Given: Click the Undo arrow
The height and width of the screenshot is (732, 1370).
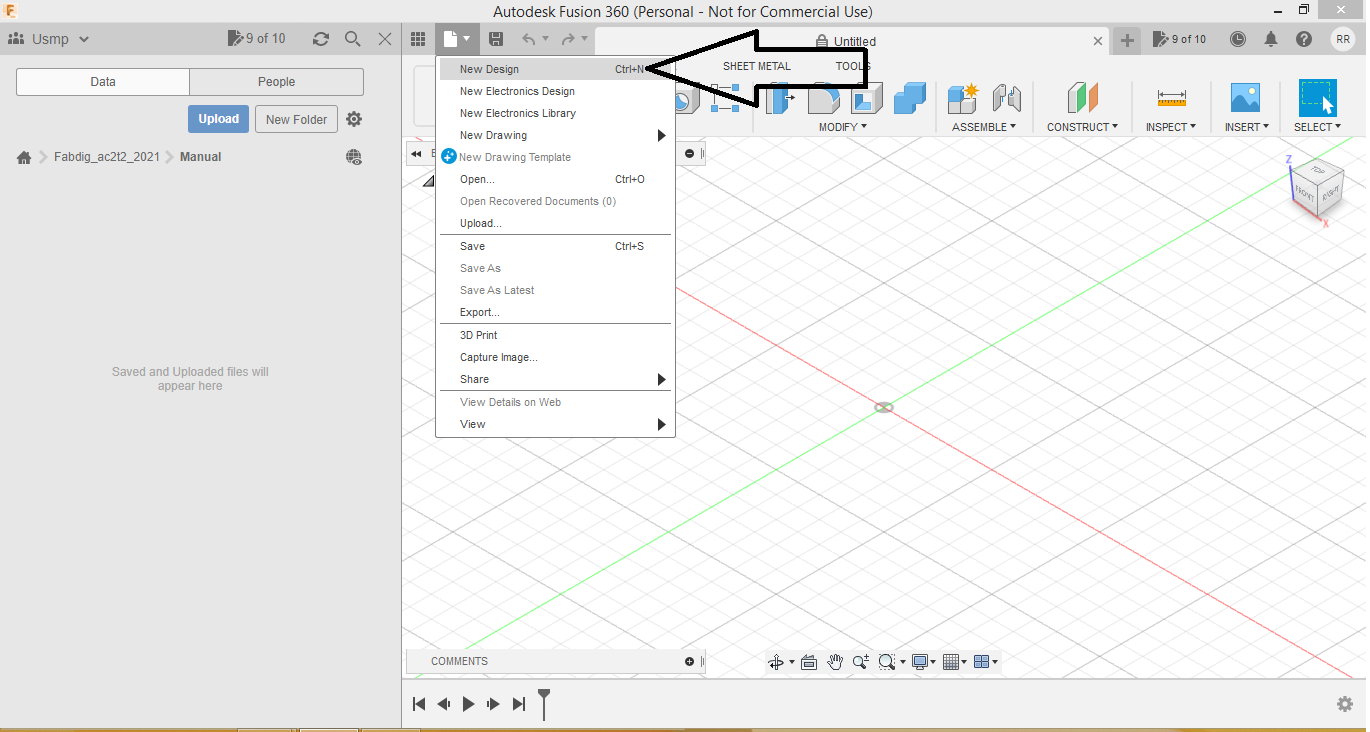Looking at the screenshot, I should [529, 39].
